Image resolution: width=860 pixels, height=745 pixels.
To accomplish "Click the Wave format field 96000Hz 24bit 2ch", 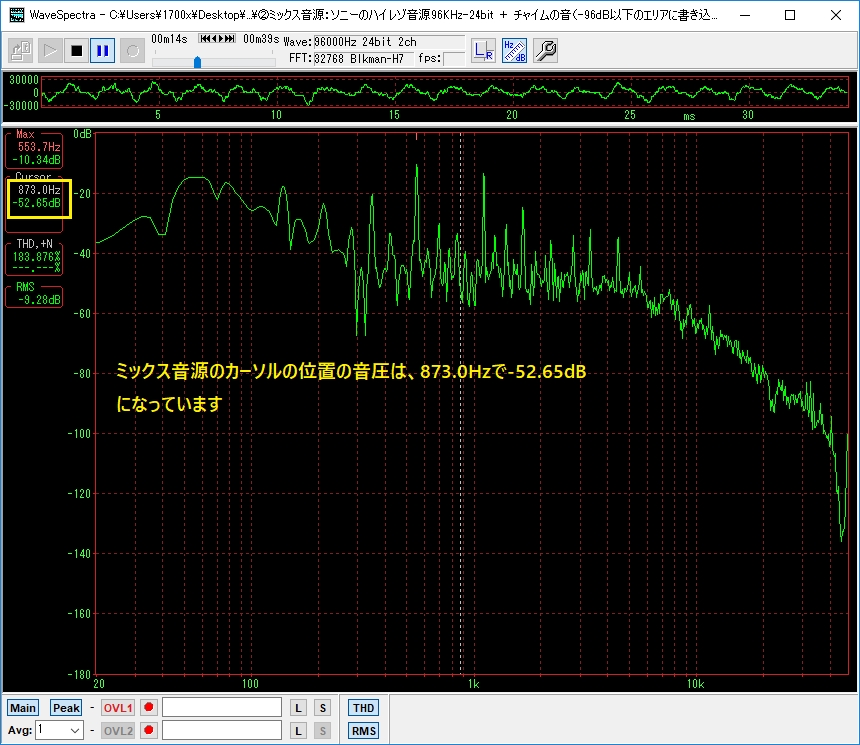I will click(389, 42).
